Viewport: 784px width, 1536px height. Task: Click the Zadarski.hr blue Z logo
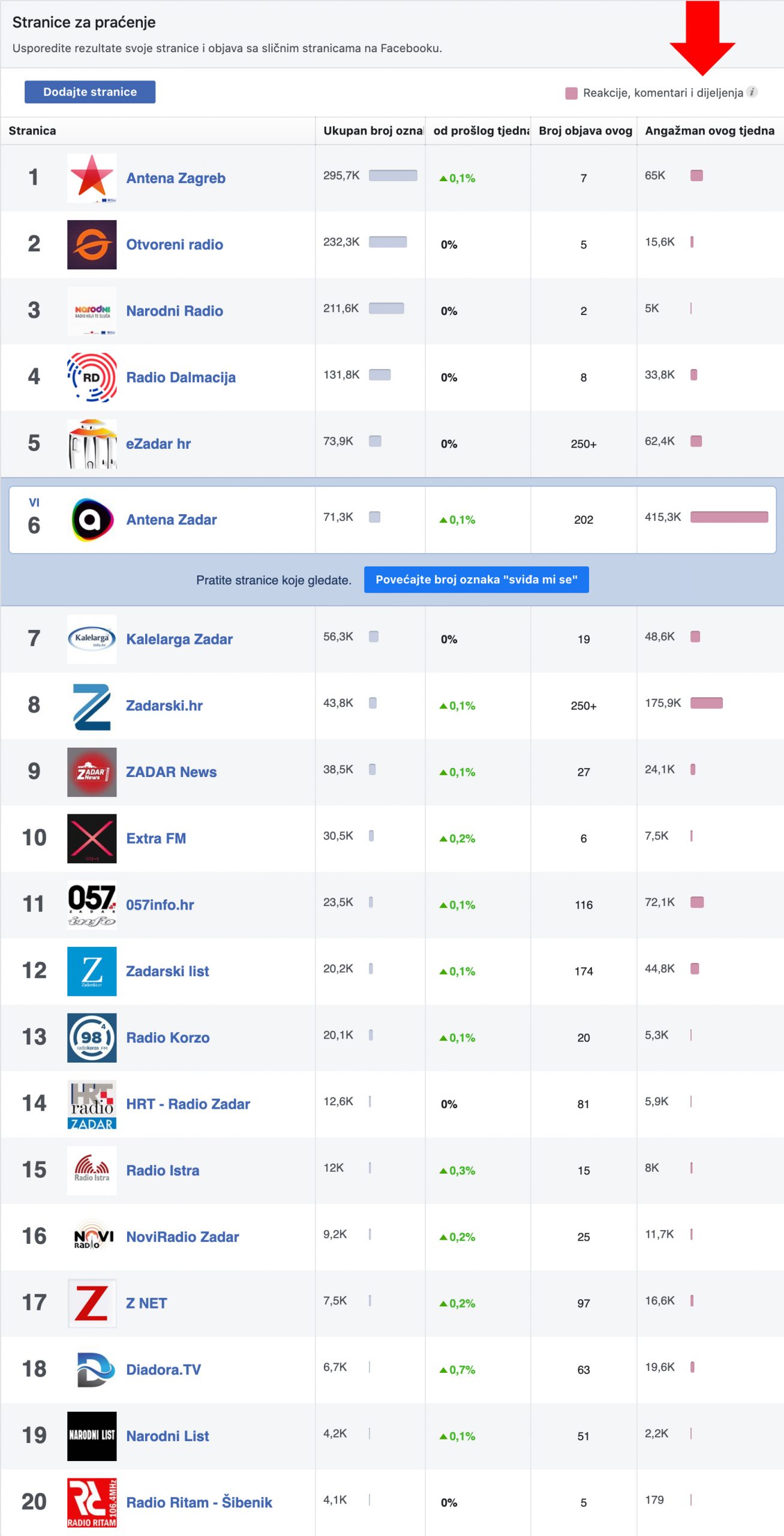[x=92, y=706]
